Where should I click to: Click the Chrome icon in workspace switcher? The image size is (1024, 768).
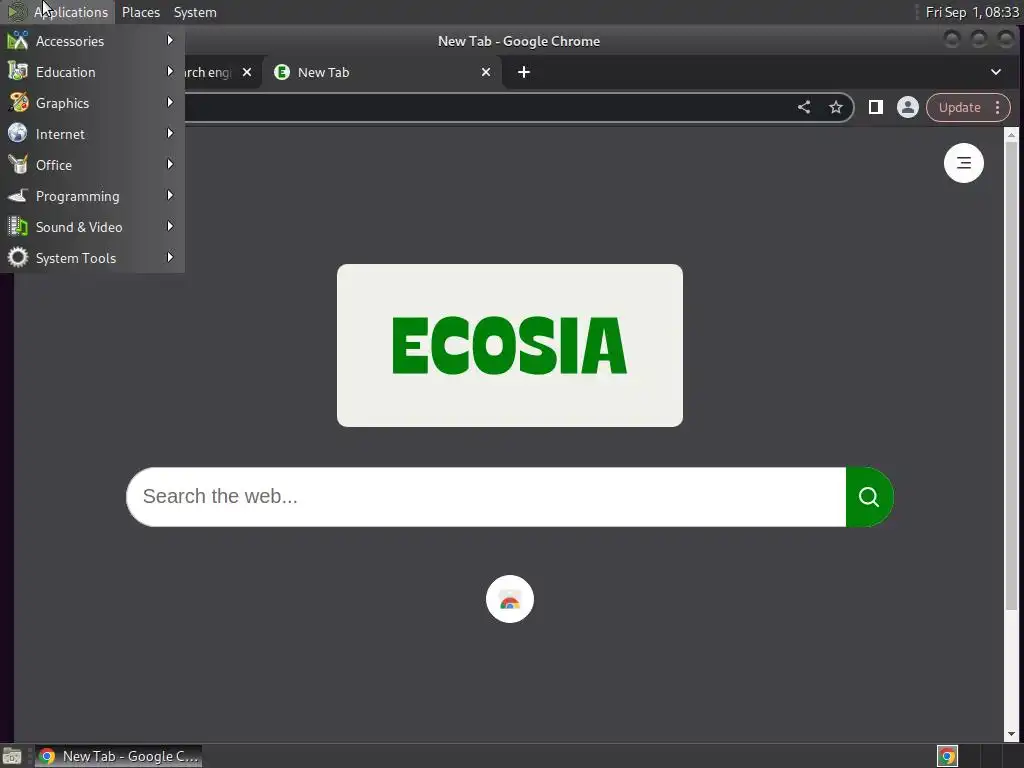947,756
